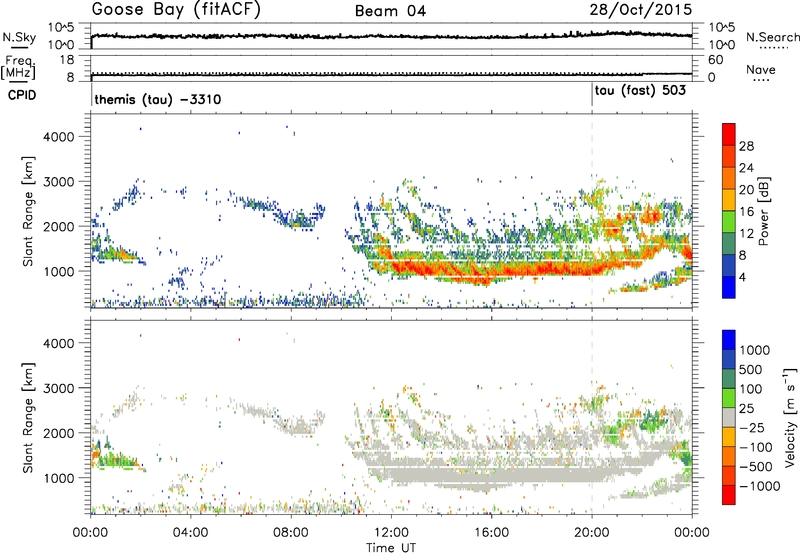This screenshot has height=554, width=800.
Task: Click the "Goose Bay (fitACF)" plot title
Action: 176,10
